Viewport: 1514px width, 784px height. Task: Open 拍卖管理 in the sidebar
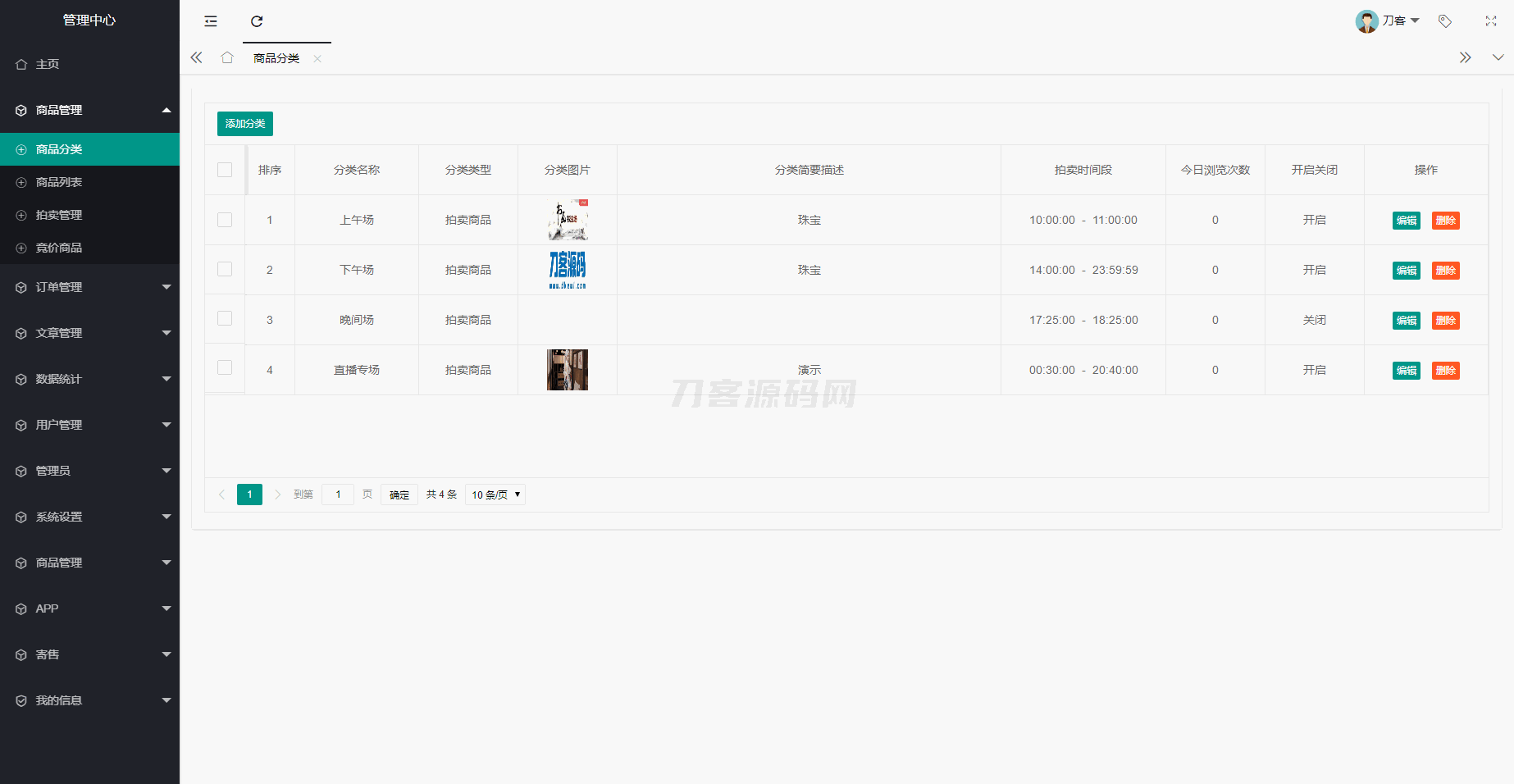59,215
